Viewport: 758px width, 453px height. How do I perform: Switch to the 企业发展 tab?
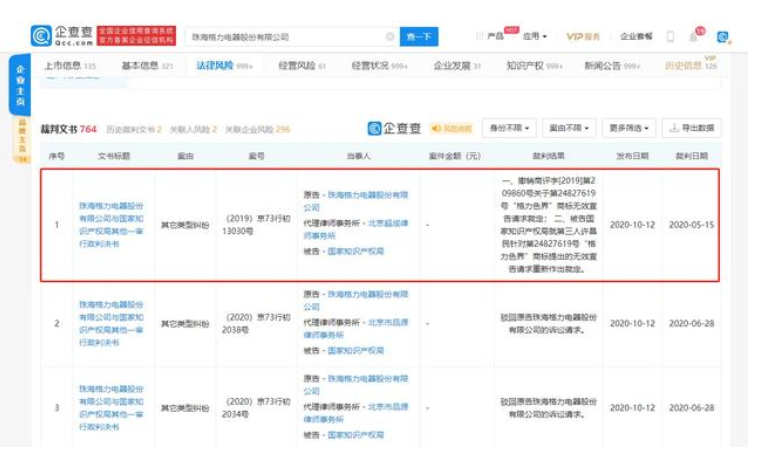[457, 66]
